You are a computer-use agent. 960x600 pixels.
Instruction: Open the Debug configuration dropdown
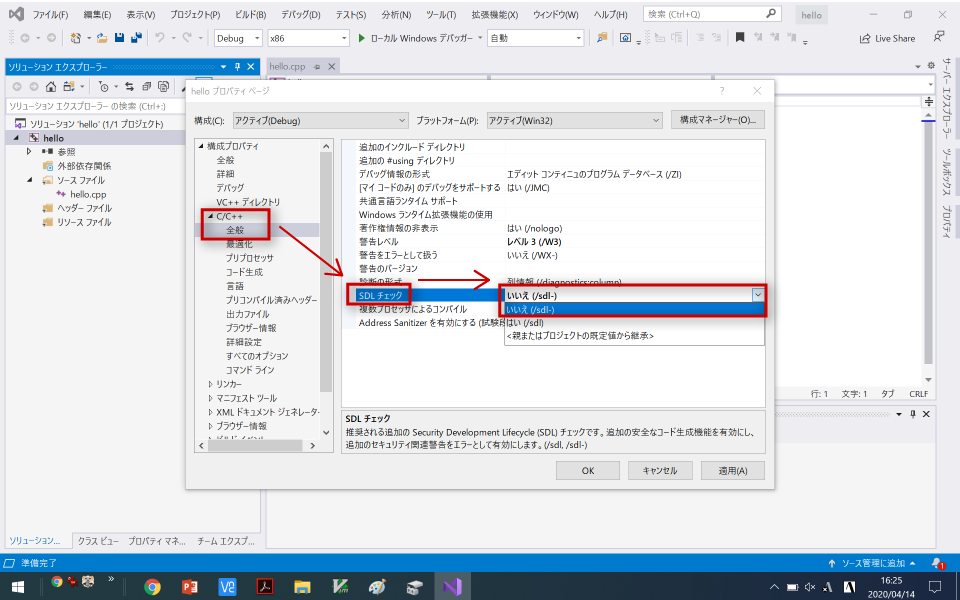tap(238, 38)
